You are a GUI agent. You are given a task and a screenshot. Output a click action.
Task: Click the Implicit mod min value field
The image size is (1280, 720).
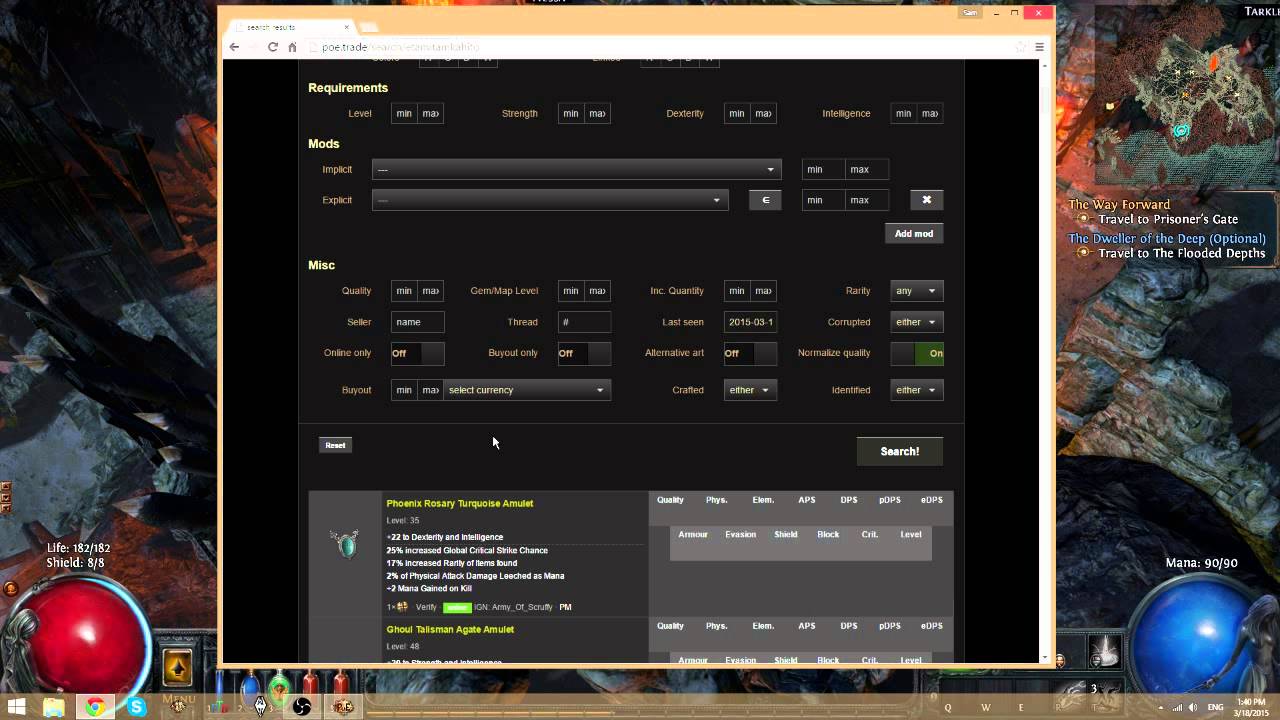click(x=824, y=169)
